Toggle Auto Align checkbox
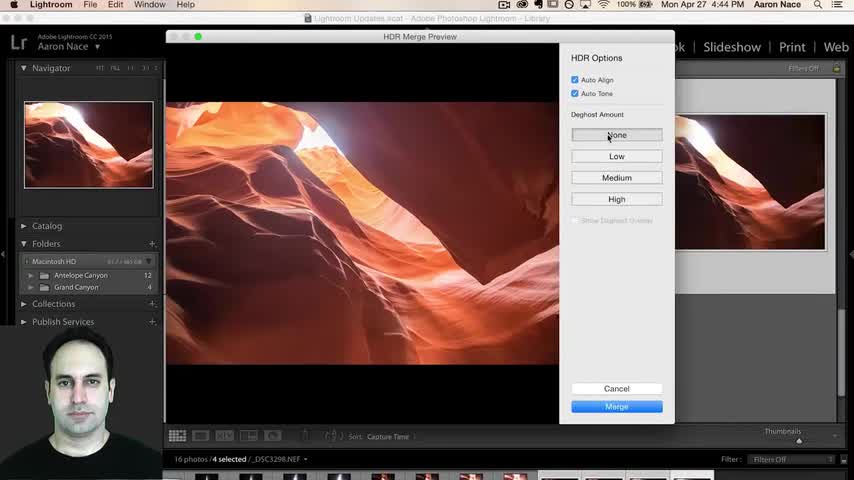This screenshot has width=854, height=480. pos(575,80)
